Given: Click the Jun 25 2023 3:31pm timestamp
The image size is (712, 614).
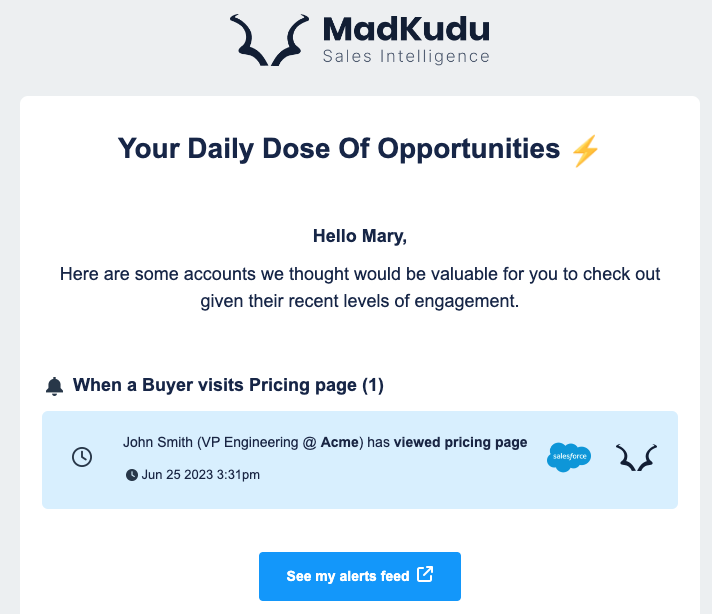Looking at the screenshot, I should (201, 475).
